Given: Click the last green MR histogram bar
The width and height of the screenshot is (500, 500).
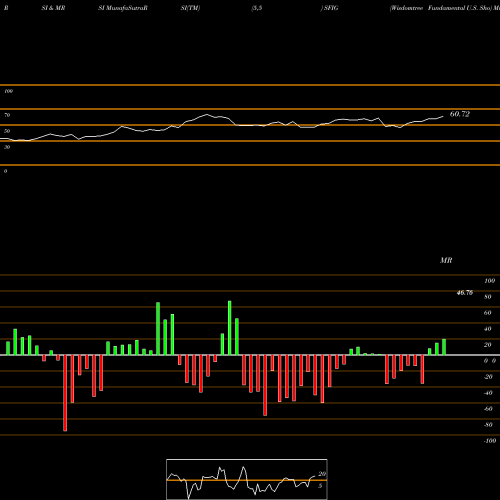Looking at the screenshot, I should point(444,347).
